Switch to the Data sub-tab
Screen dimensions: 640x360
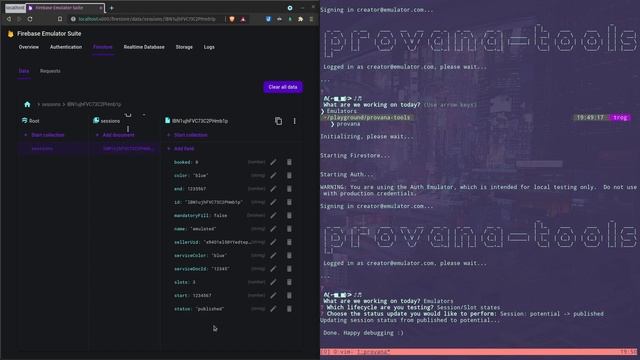(24, 71)
